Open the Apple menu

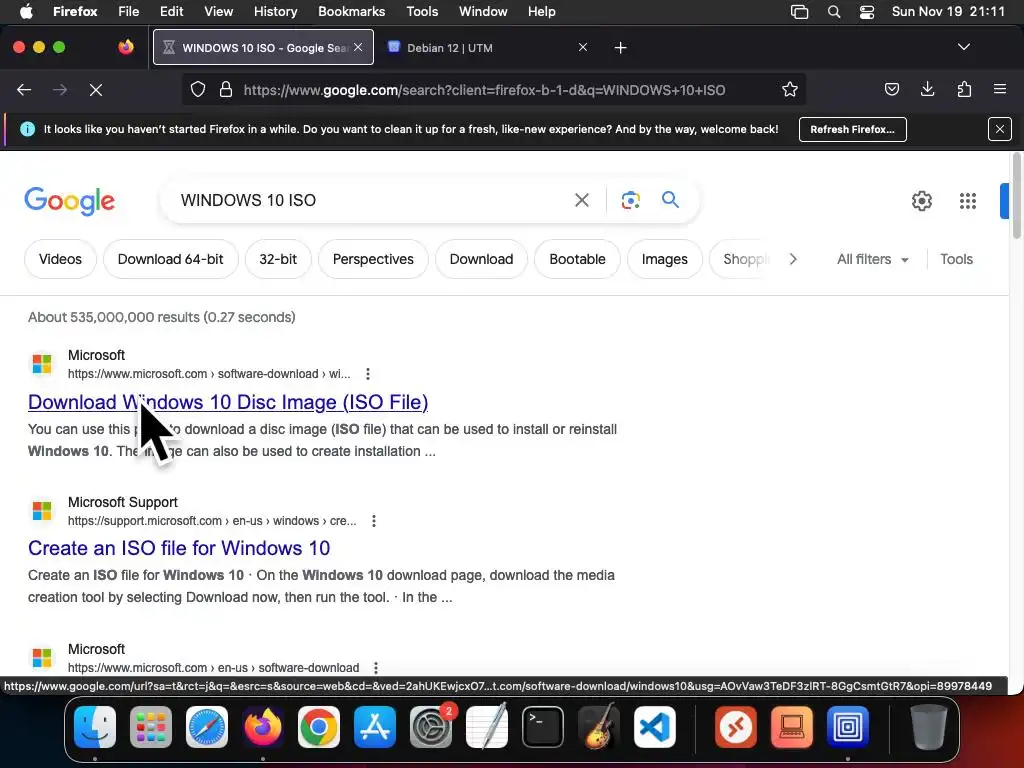tap(26, 11)
